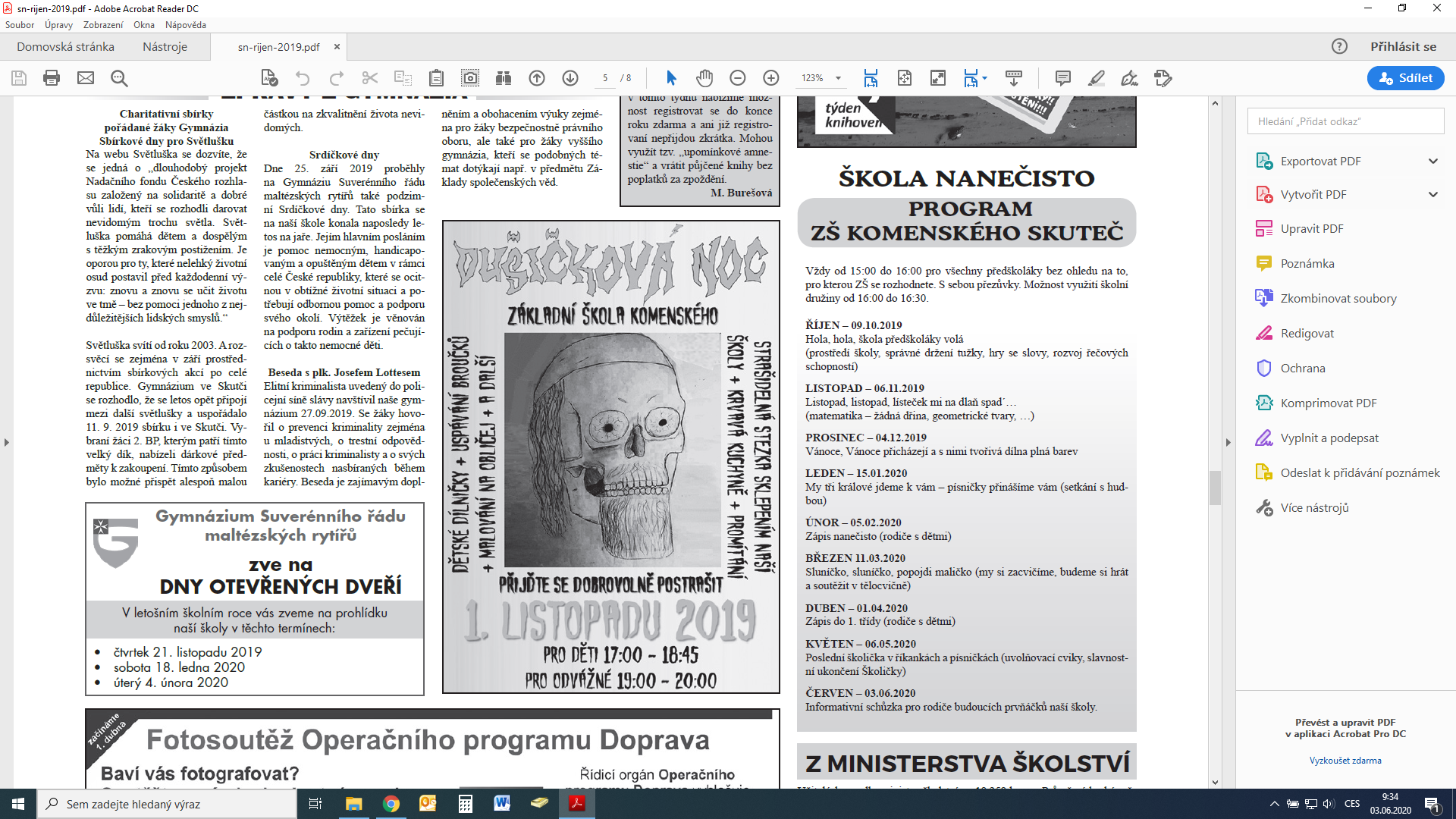Click Windows taskbar search box
Screen dimensions: 1456x819
(x=167, y=804)
